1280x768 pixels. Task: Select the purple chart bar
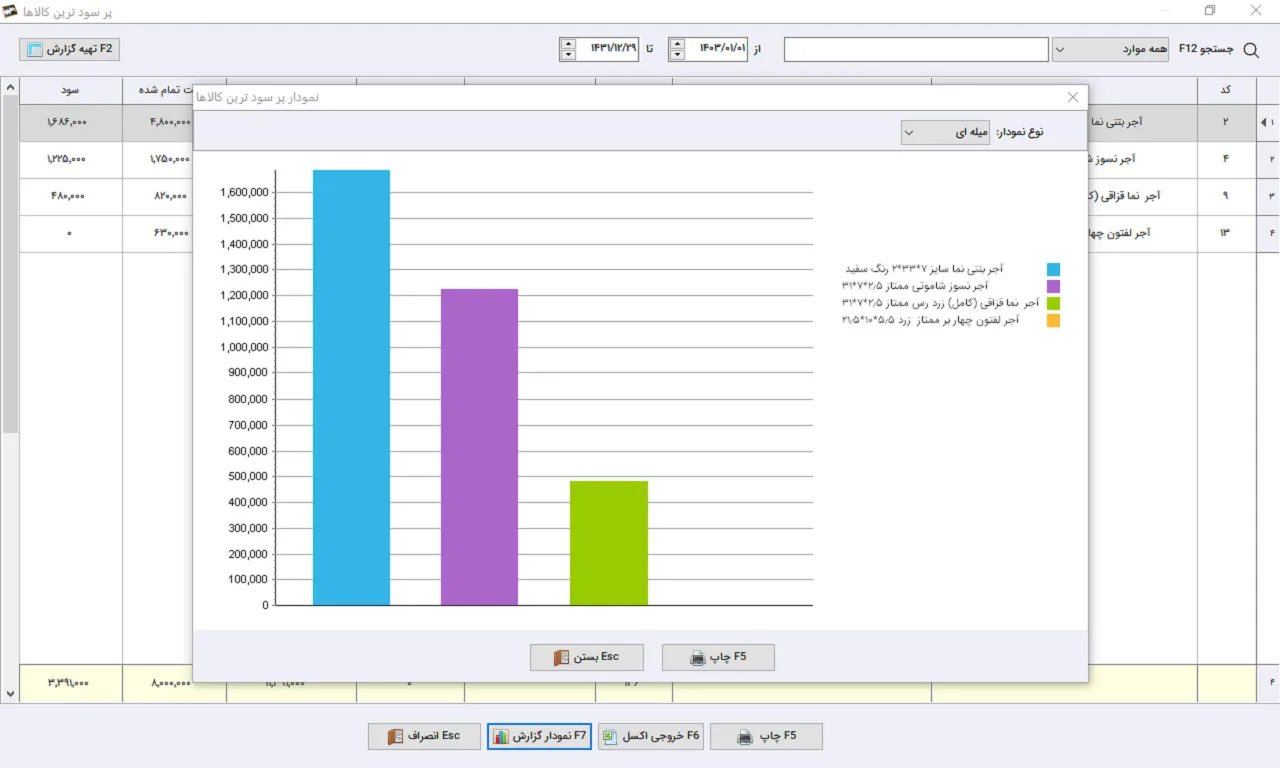(x=479, y=447)
